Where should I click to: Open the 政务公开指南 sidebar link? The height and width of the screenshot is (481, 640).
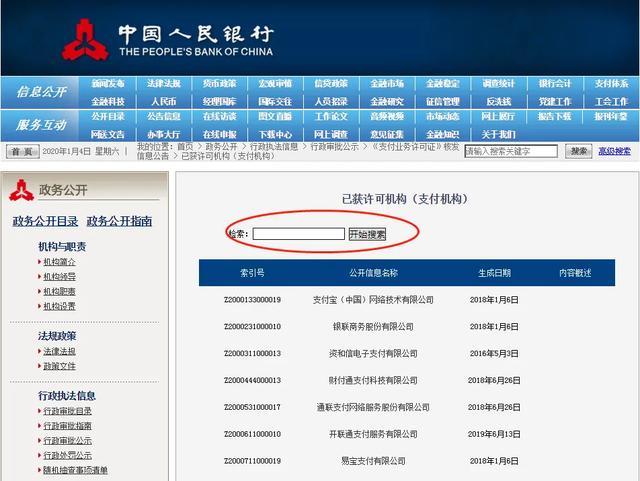click(x=119, y=221)
